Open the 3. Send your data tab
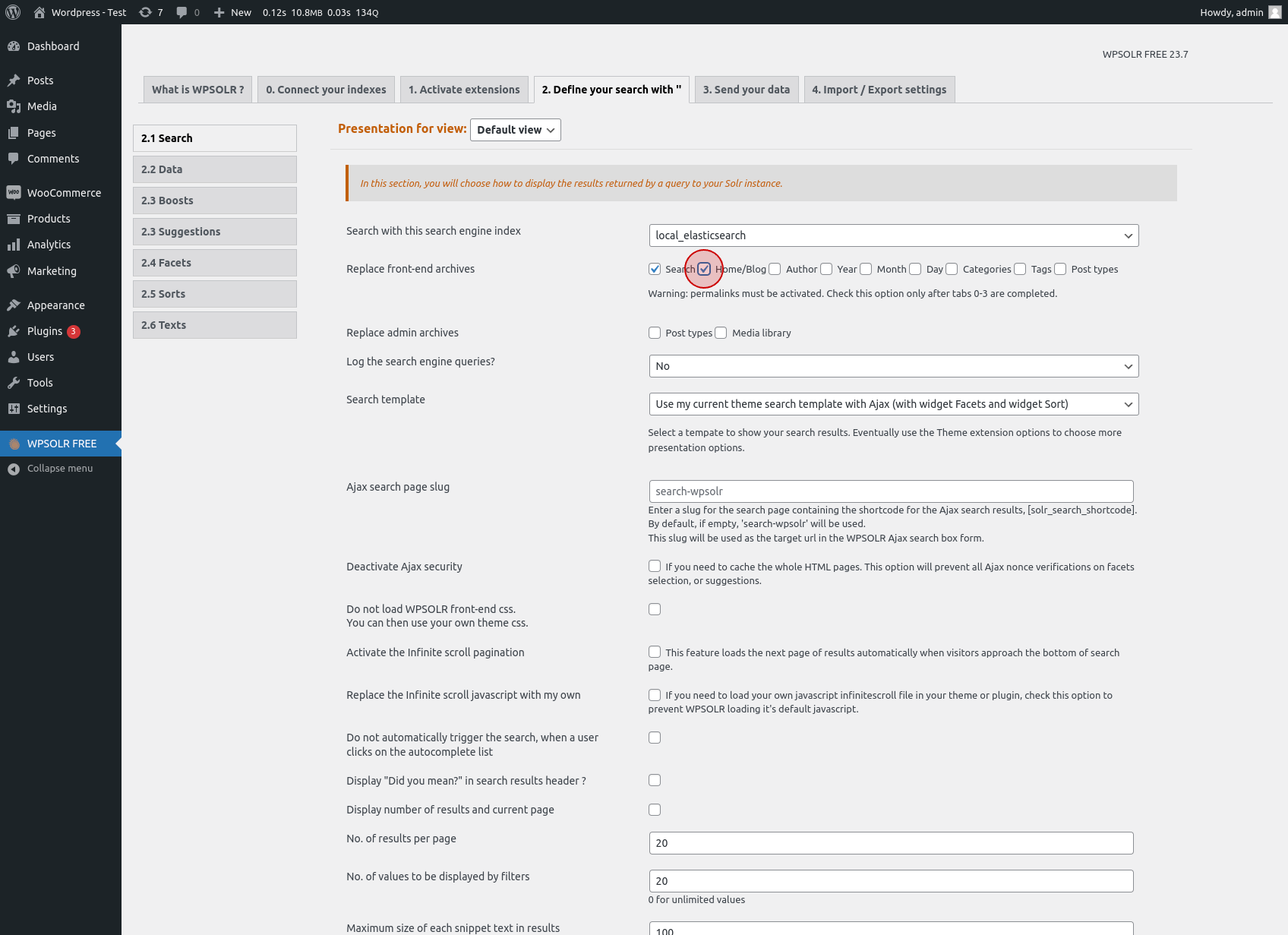Screen dimensions: 1288x935 747,90
